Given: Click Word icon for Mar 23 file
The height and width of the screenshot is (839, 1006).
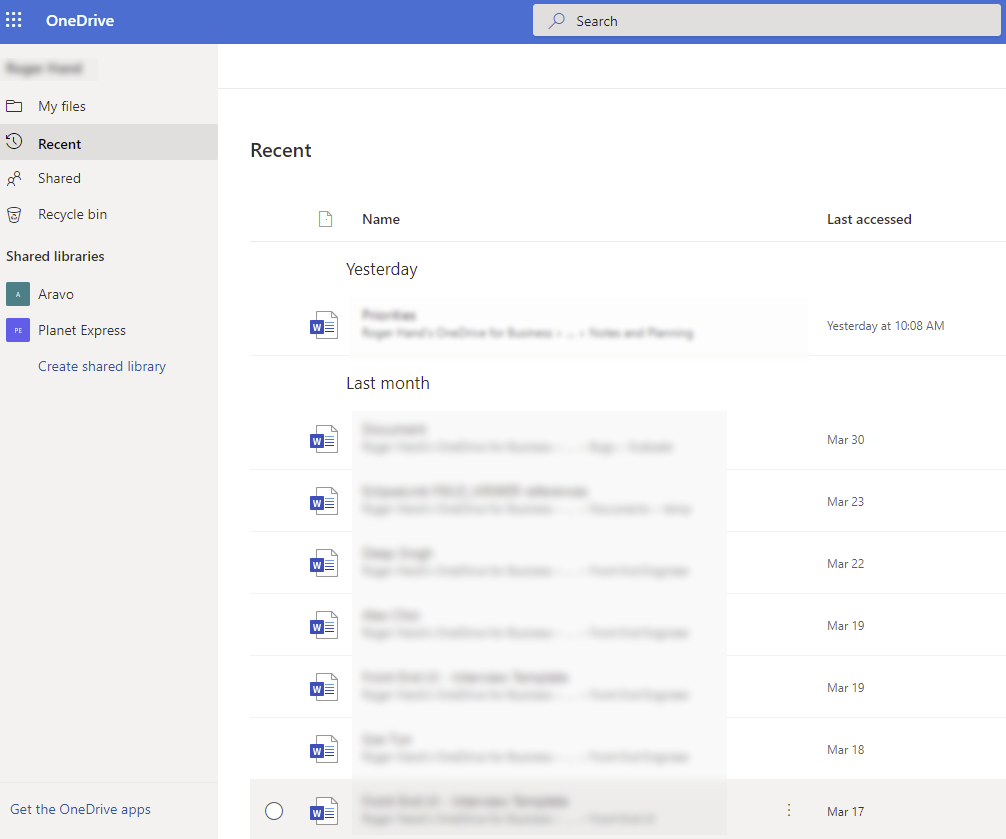Looking at the screenshot, I should (x=324, y=502).
